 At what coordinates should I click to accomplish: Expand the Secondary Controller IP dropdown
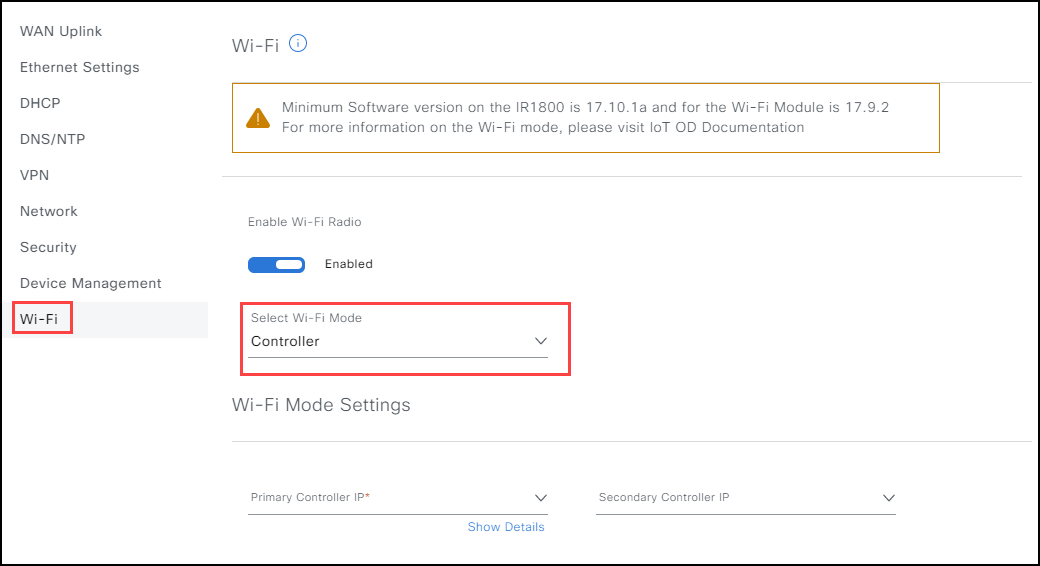pyautogui.click(x=746, y=498)
